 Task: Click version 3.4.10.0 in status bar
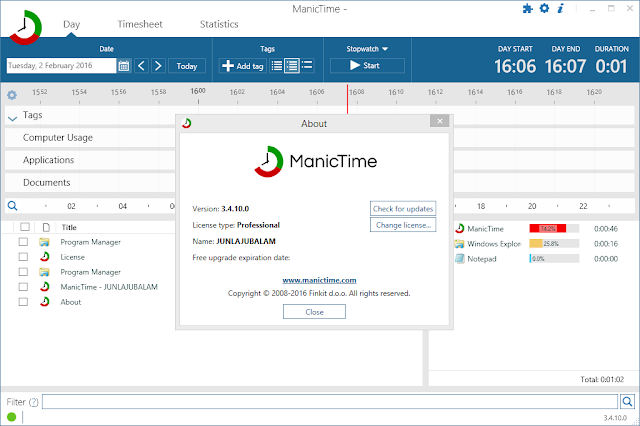tap(615, 418)
